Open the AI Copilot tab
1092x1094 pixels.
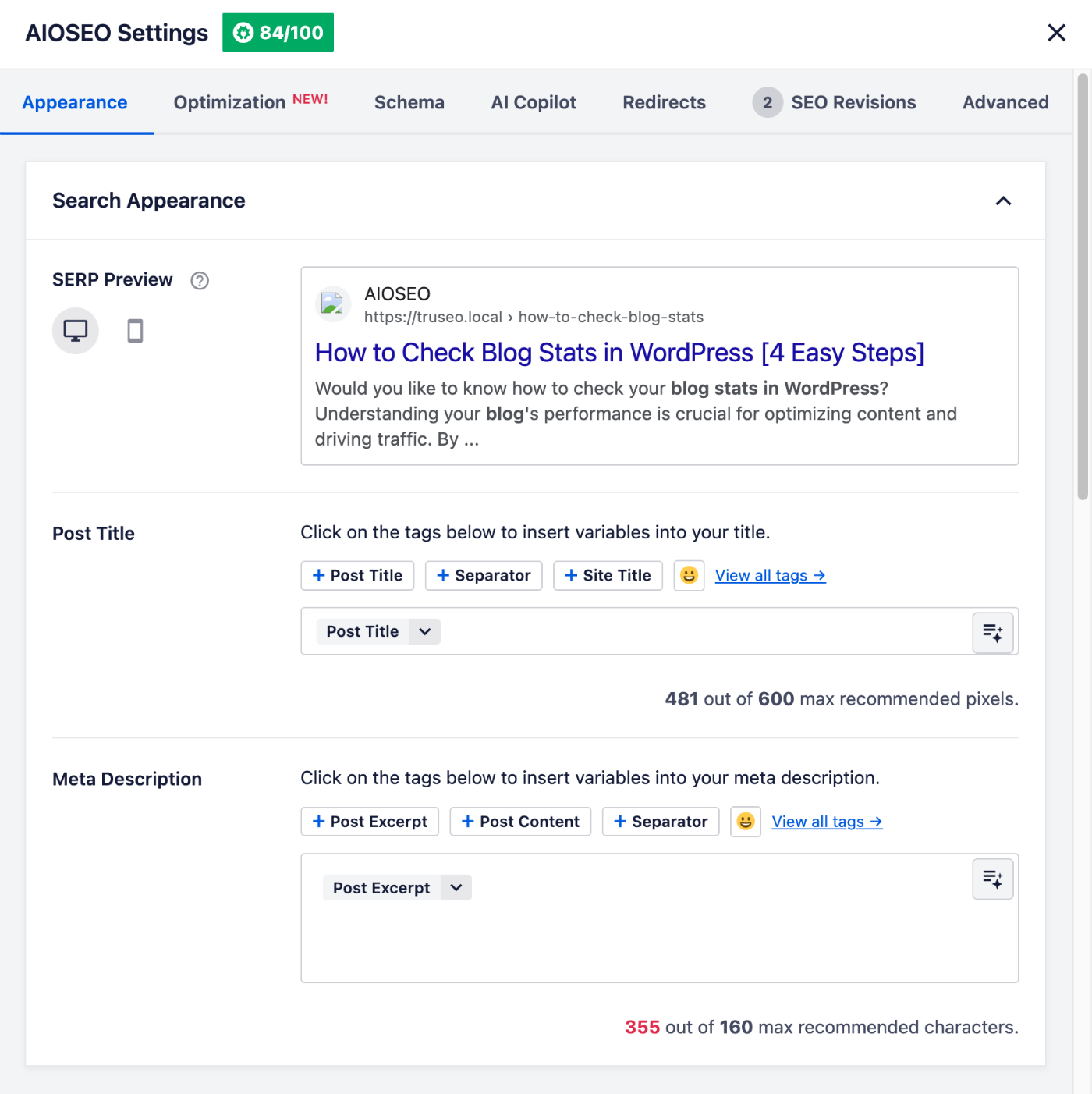[x=534, y=102]
